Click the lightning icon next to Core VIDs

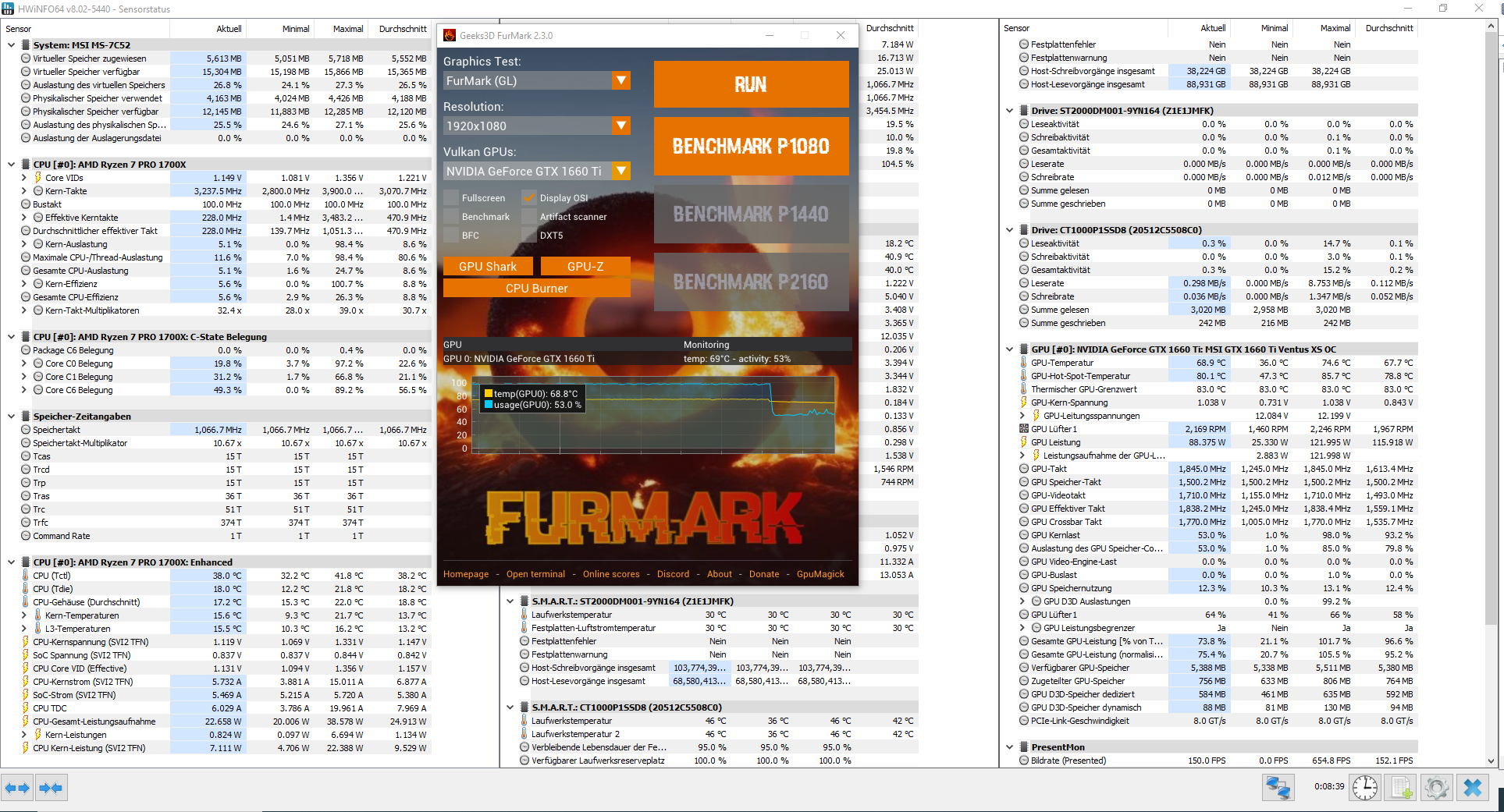(x=38, y=178)
